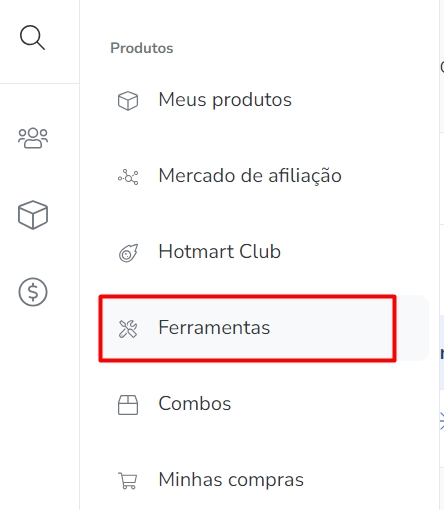Click the wrench tools icon beside Ferramentas

[128, 329]
